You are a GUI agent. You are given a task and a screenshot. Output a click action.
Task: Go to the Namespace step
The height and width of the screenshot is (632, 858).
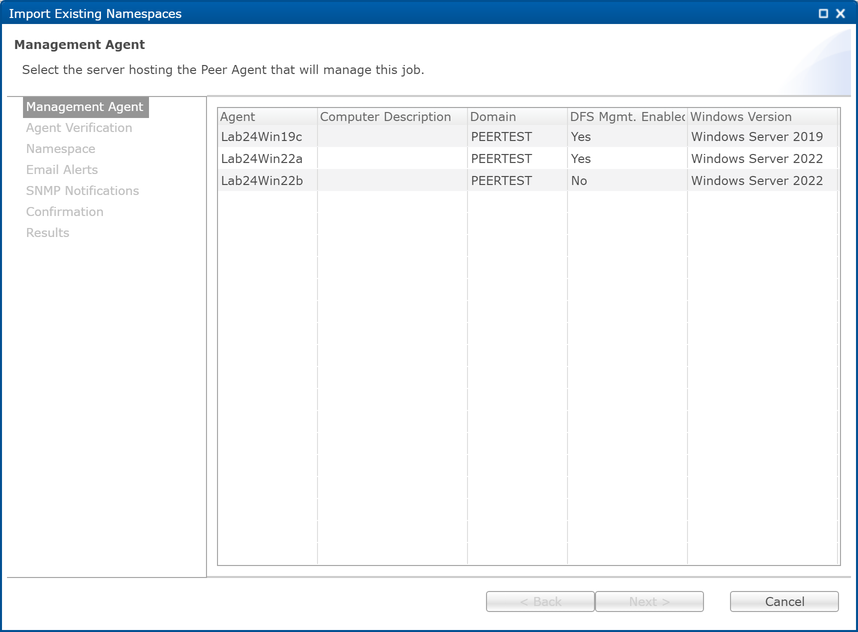(x=61, y=149)
